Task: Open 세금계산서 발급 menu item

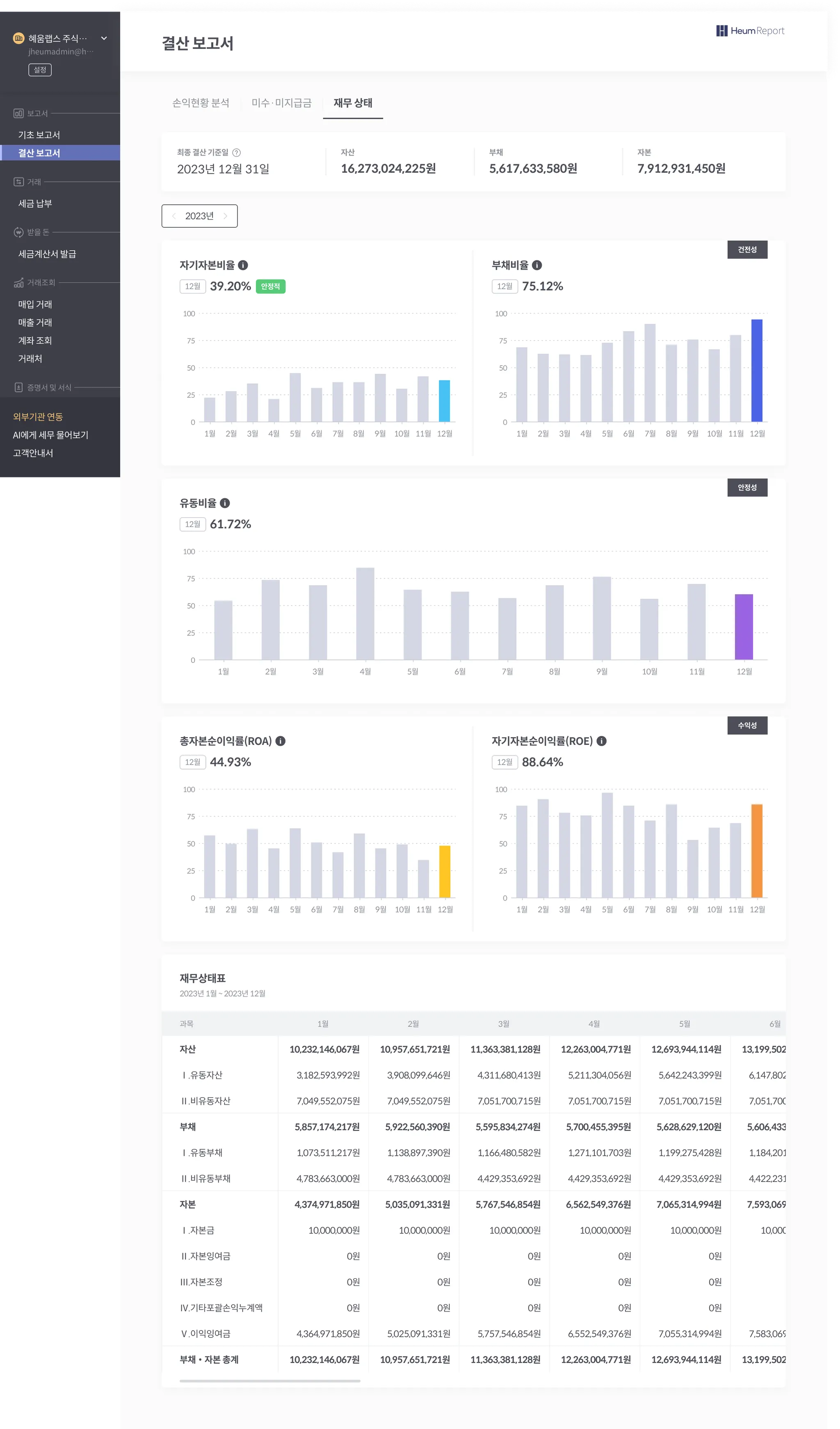Action: pos(47,254)
